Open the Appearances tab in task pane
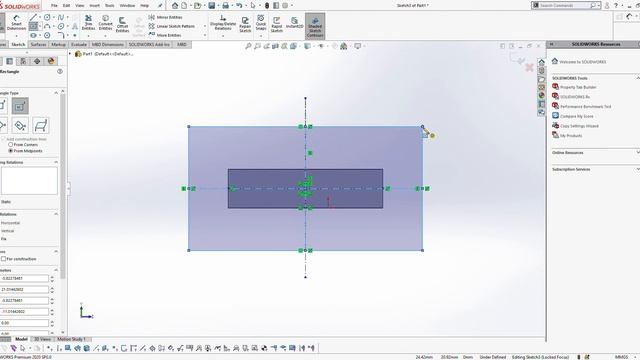This screenshot has width=640, height=360. [541, 96]
